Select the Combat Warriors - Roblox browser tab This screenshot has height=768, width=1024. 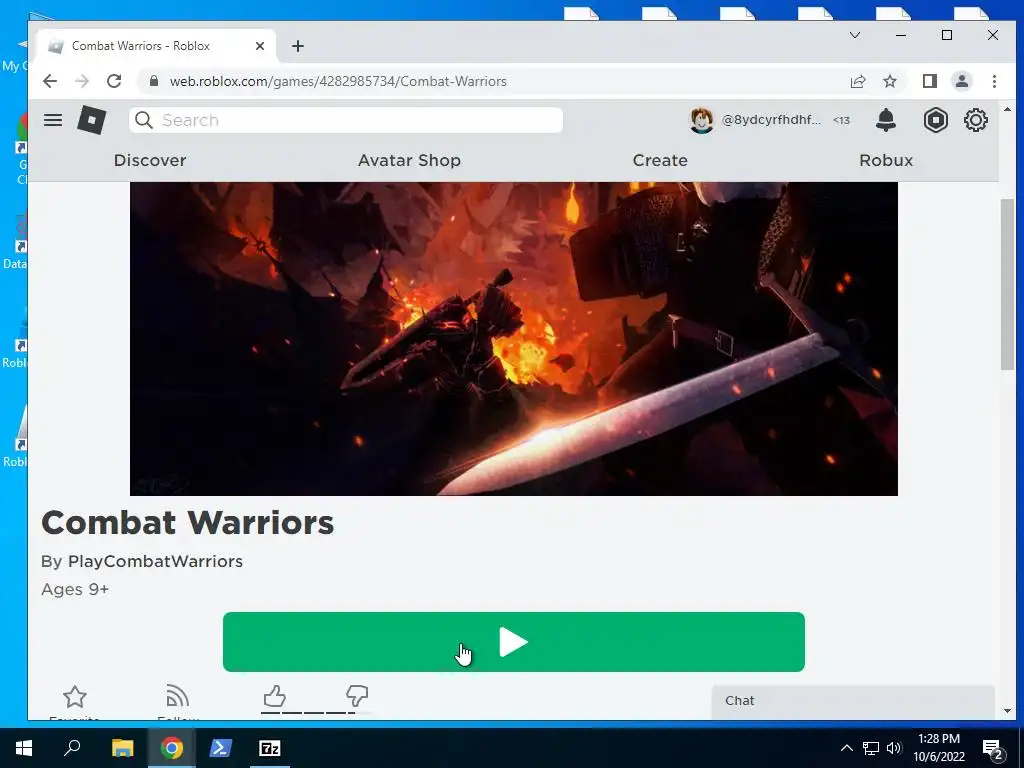(153, 46)
